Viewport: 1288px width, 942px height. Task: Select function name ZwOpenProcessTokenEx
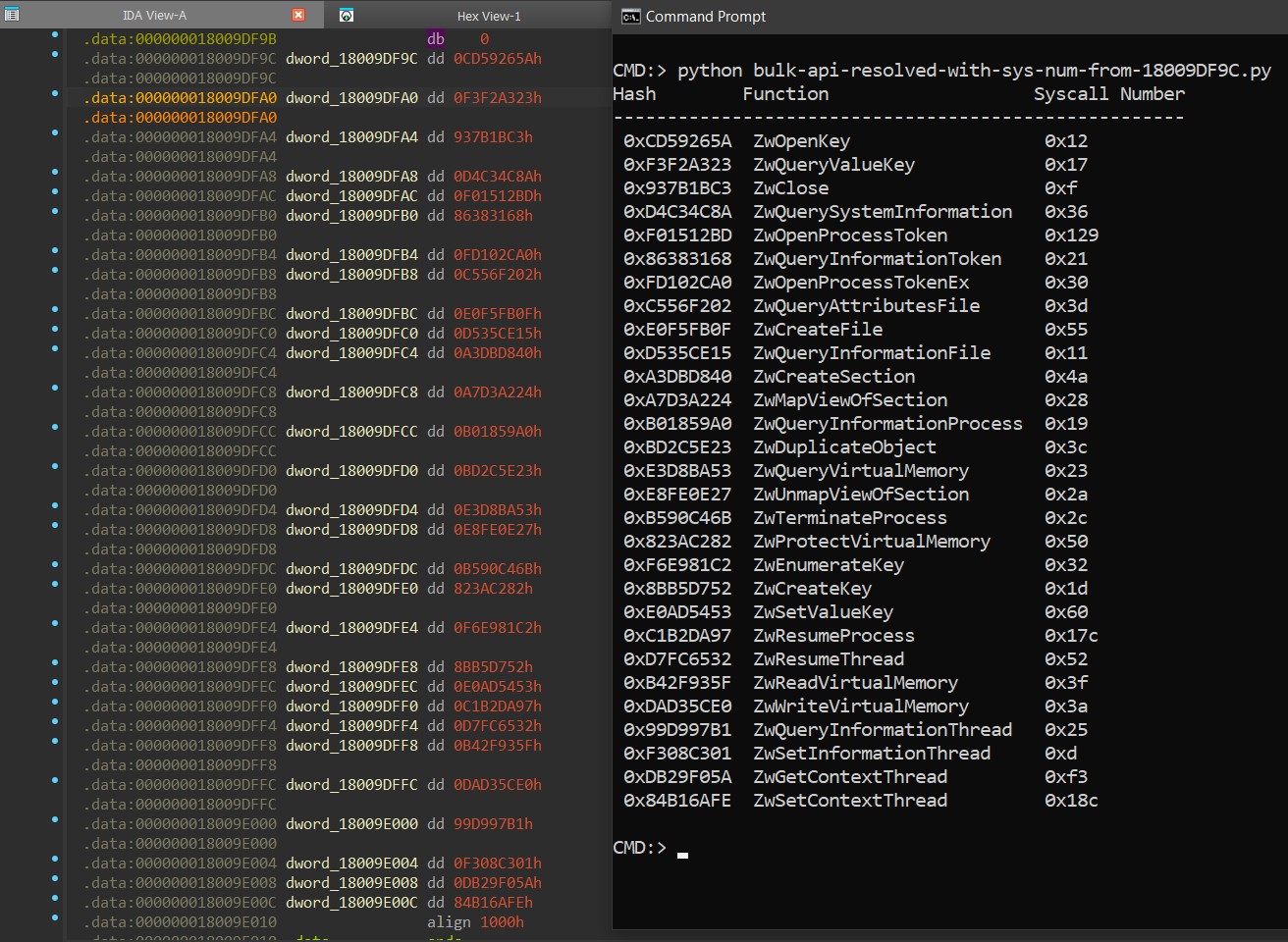(861, 283)
